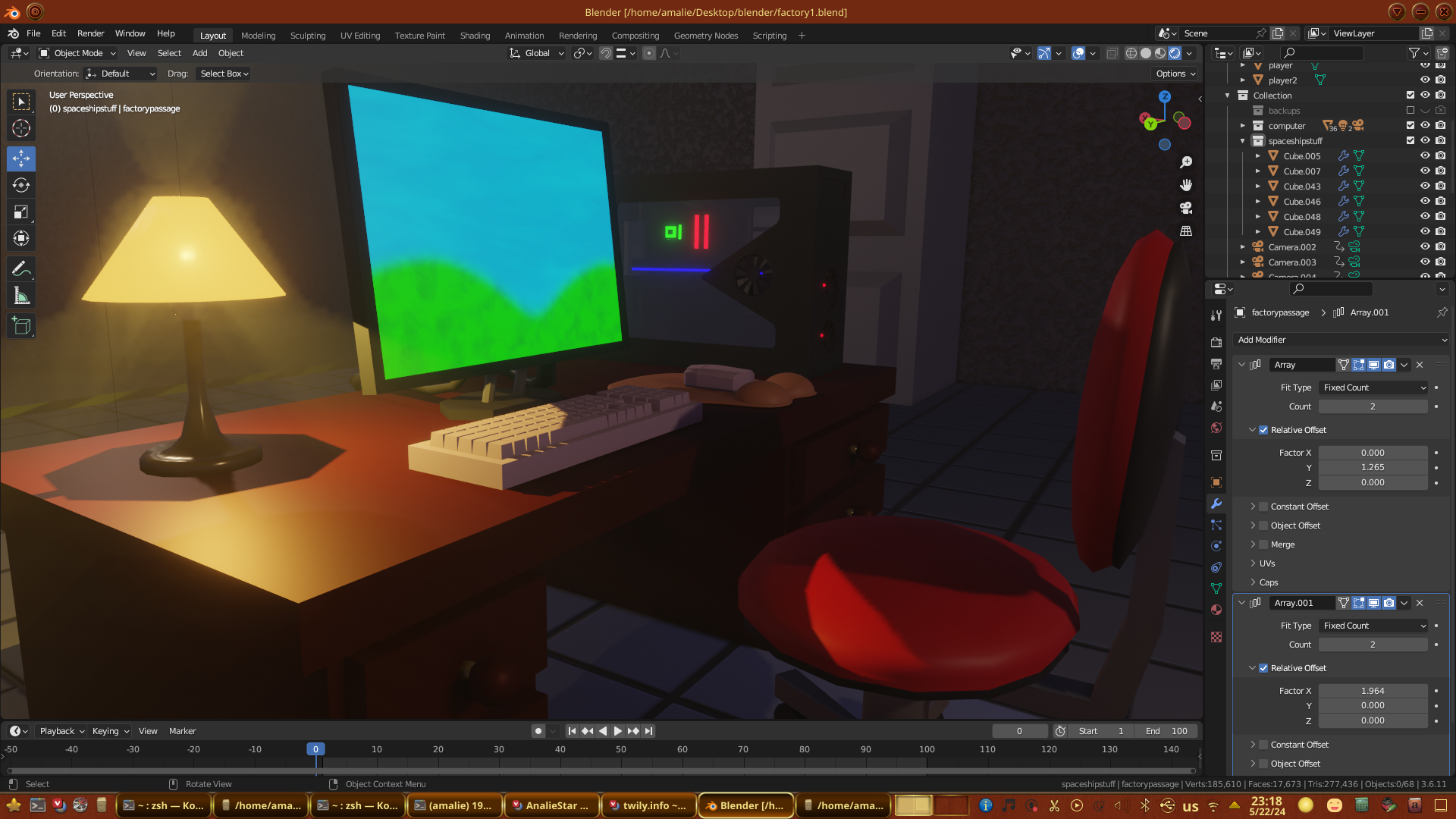The width and height of the screenshot is (1456, 819).
Task: Hide Cube.005 with its eye icon
Action: (1425, 156)
